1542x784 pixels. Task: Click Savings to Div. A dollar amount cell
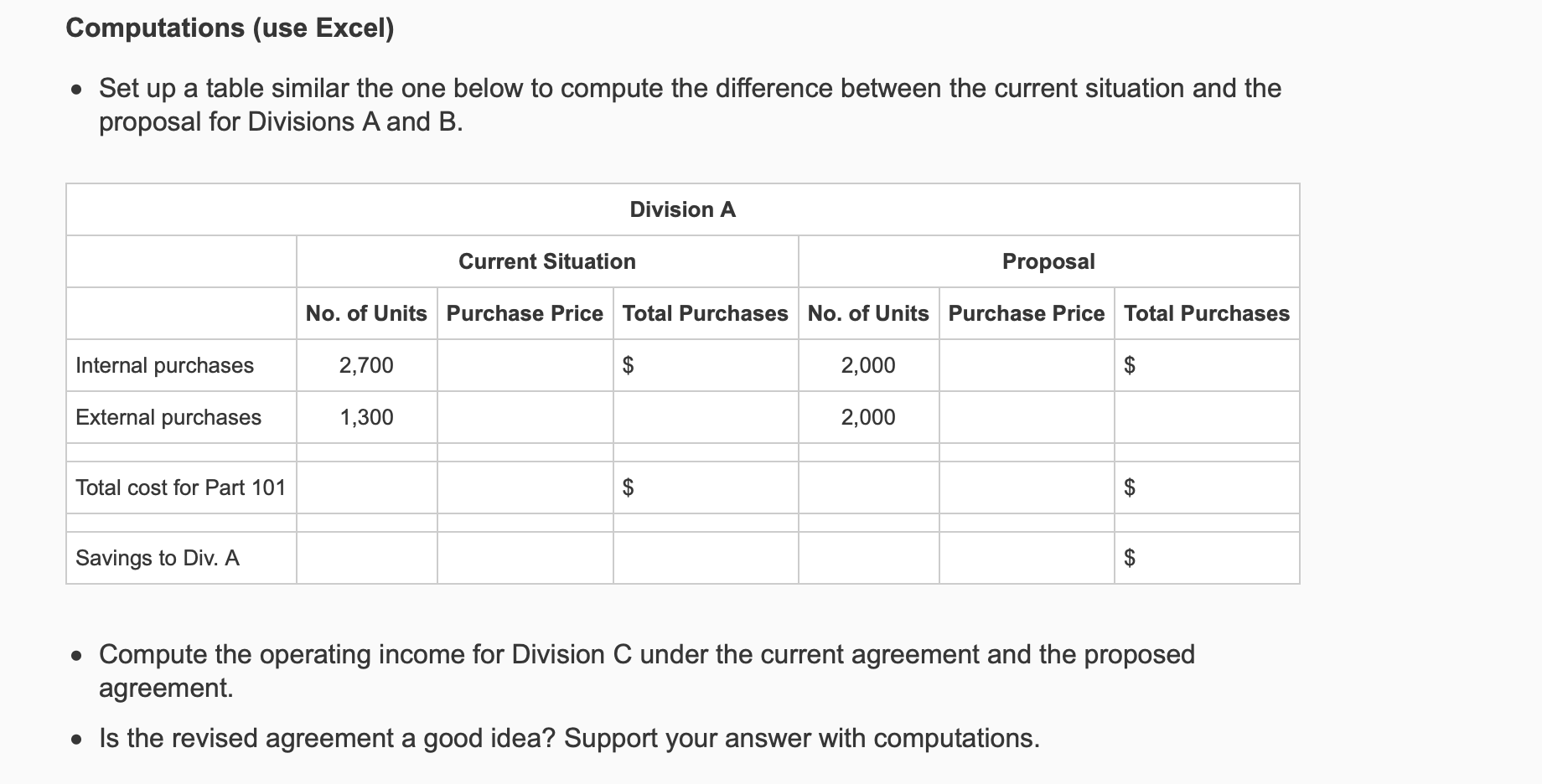click(1207, 558)
